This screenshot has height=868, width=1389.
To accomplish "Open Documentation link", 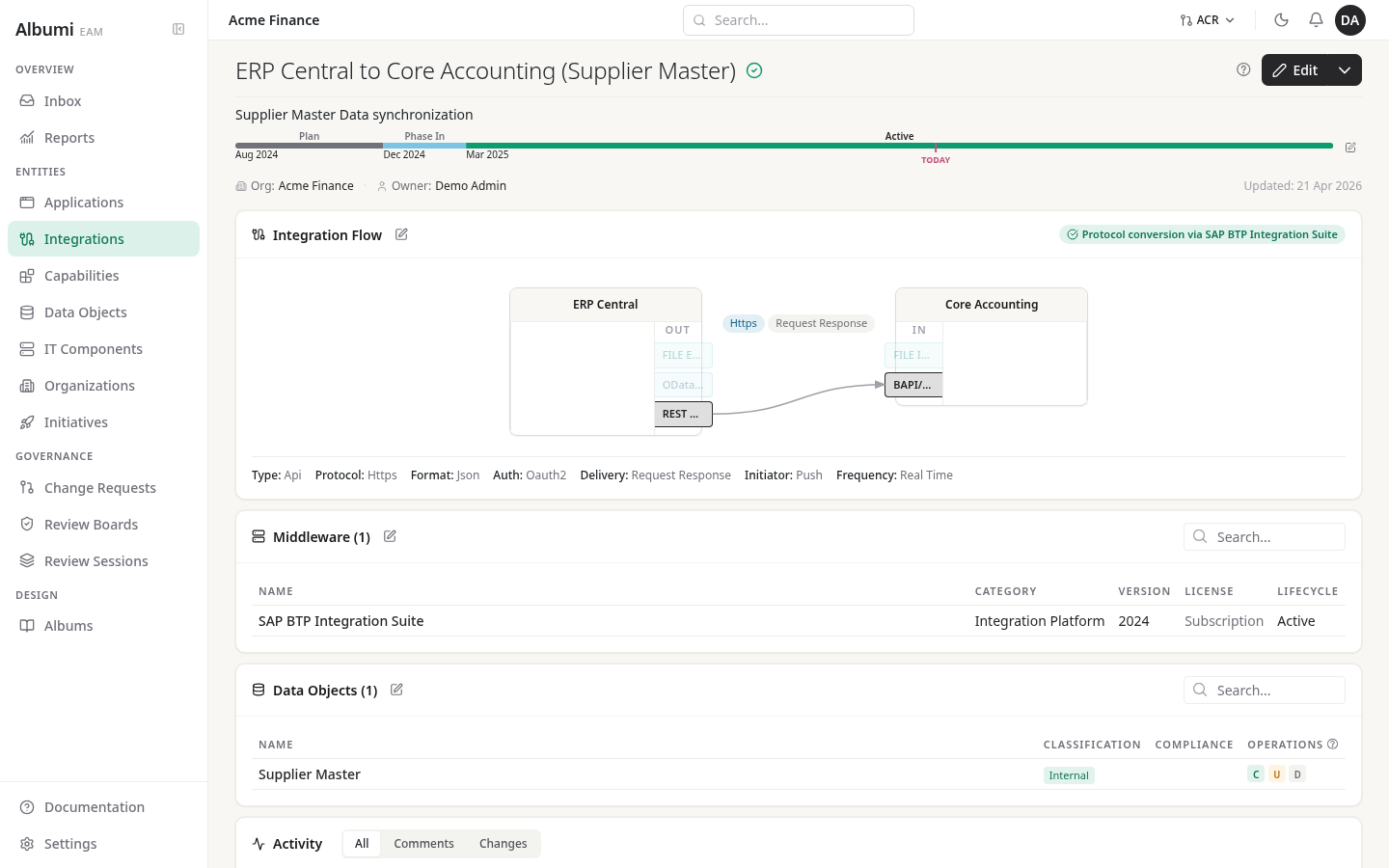I will (x=103, y=807).
